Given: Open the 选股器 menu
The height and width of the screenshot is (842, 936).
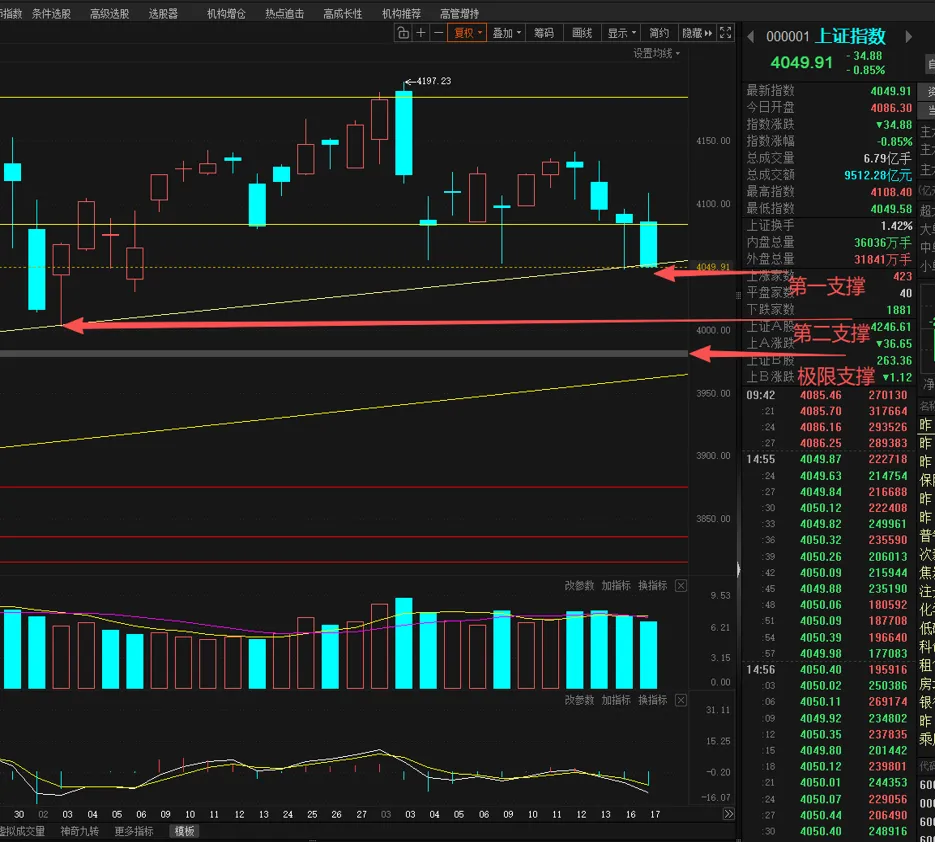Looking at the screenshot, I should click(163, 13).
